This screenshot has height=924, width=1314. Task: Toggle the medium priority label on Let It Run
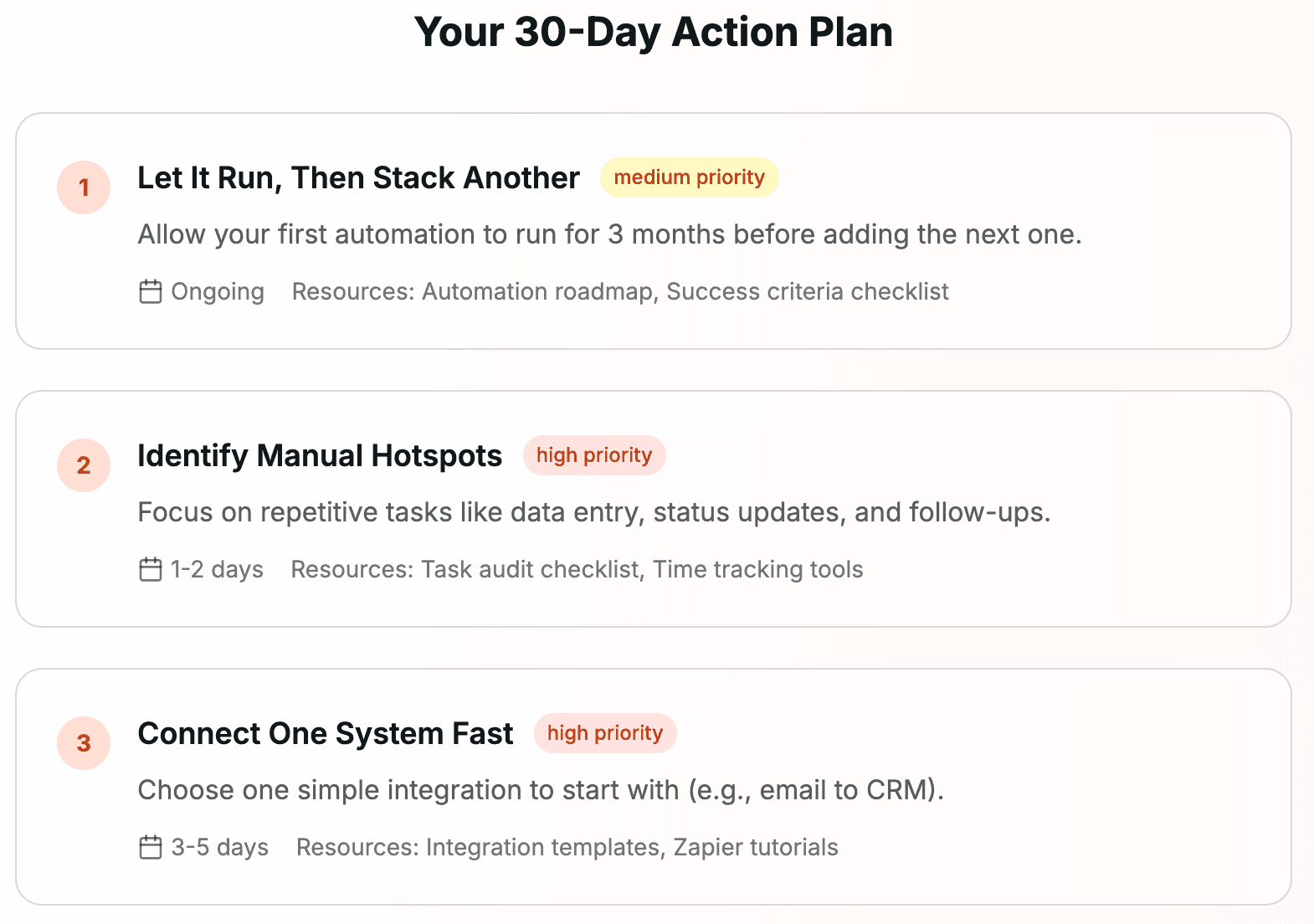[x=689, y=177]
